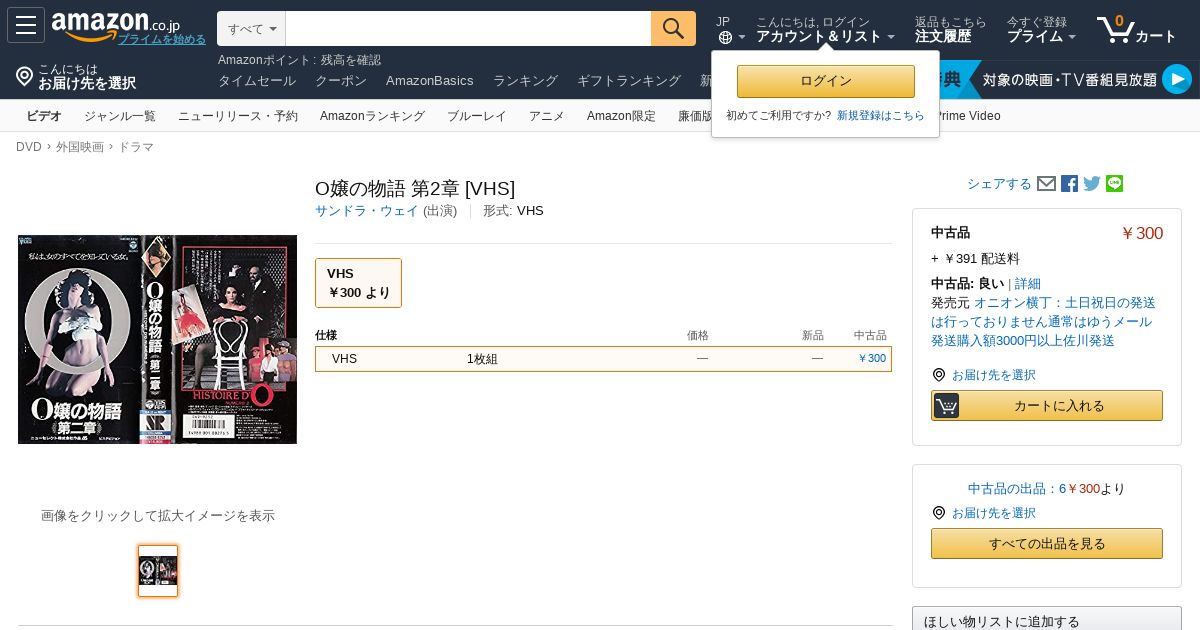Select the Amazon限定 tab
This screenshot has width=1200, height=630.
(621, 116)
